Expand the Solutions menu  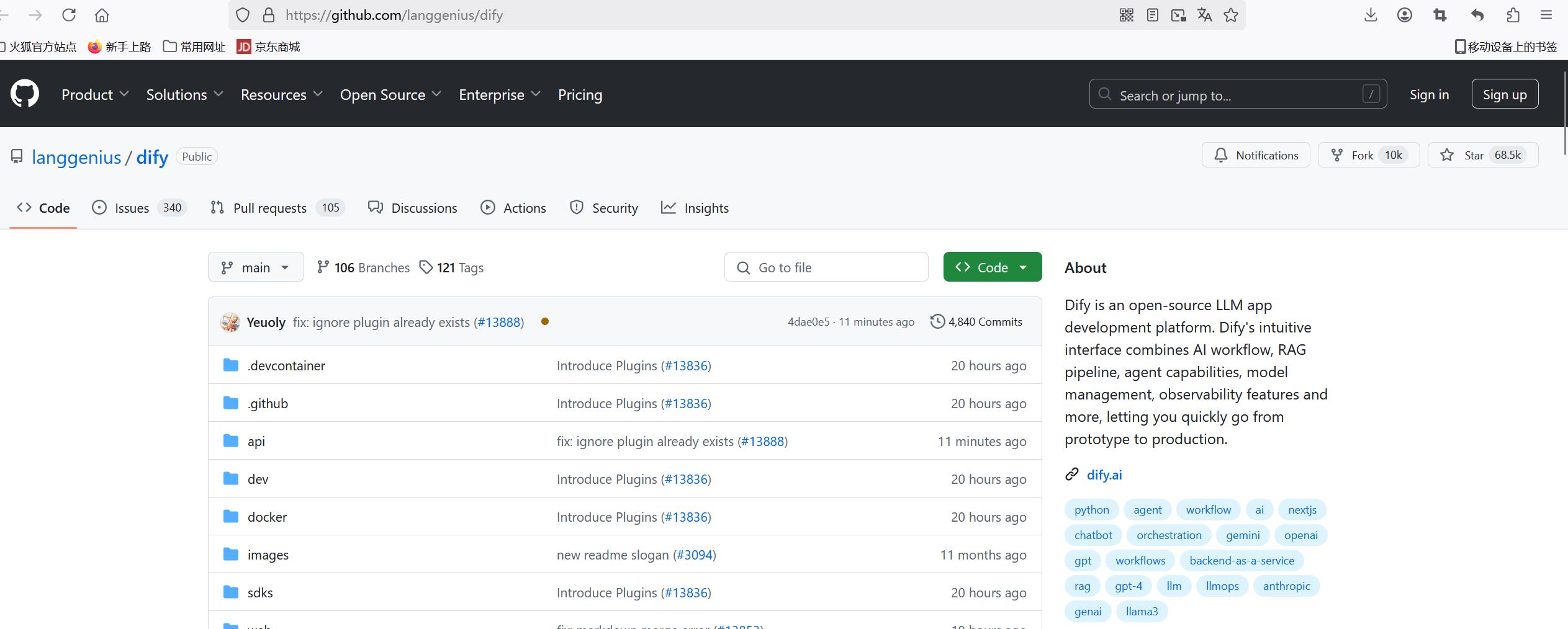(x=184, y=94)
